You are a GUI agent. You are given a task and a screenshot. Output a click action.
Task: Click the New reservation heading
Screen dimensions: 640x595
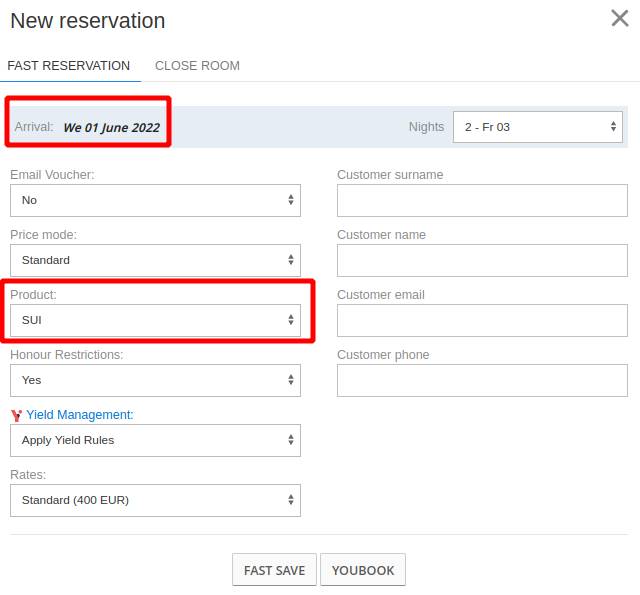[88, 21]
